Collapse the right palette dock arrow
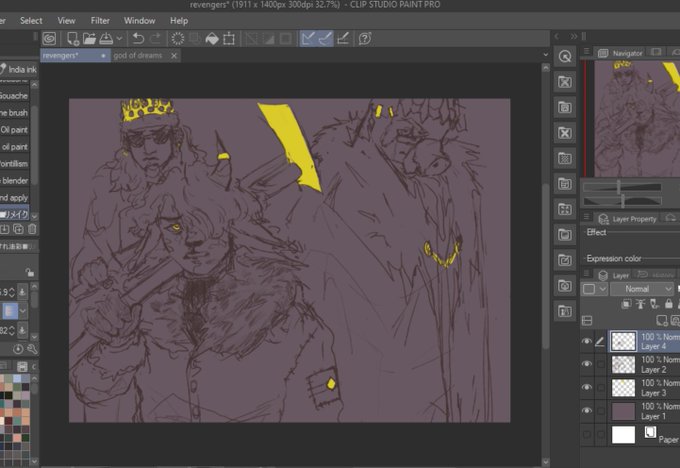 557,36
